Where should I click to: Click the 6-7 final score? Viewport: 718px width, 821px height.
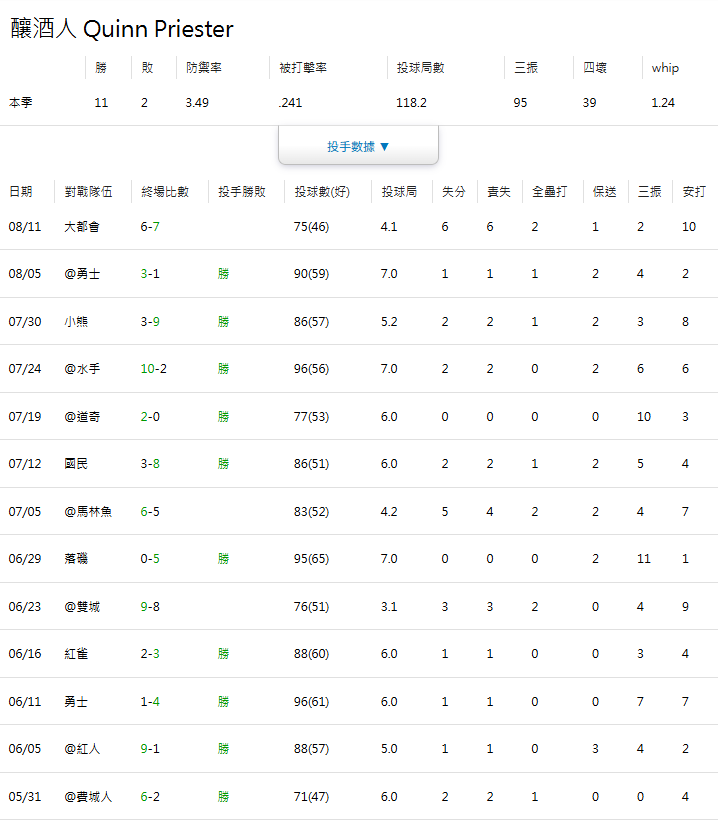pyautogui.click(x=150, y=227)
